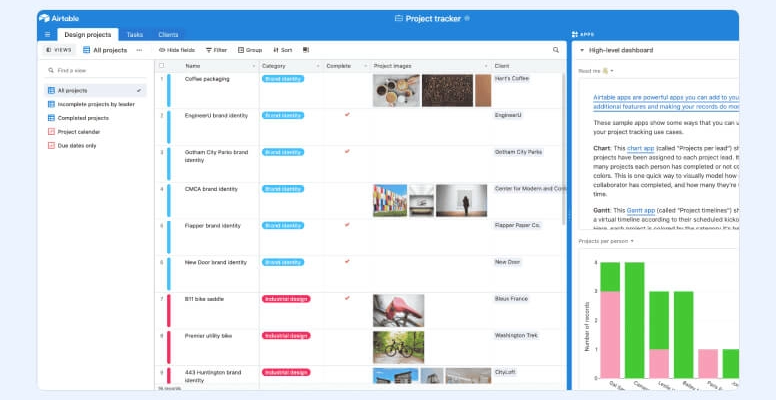Open the view options ellipsis menu

[x=139, y=49]
